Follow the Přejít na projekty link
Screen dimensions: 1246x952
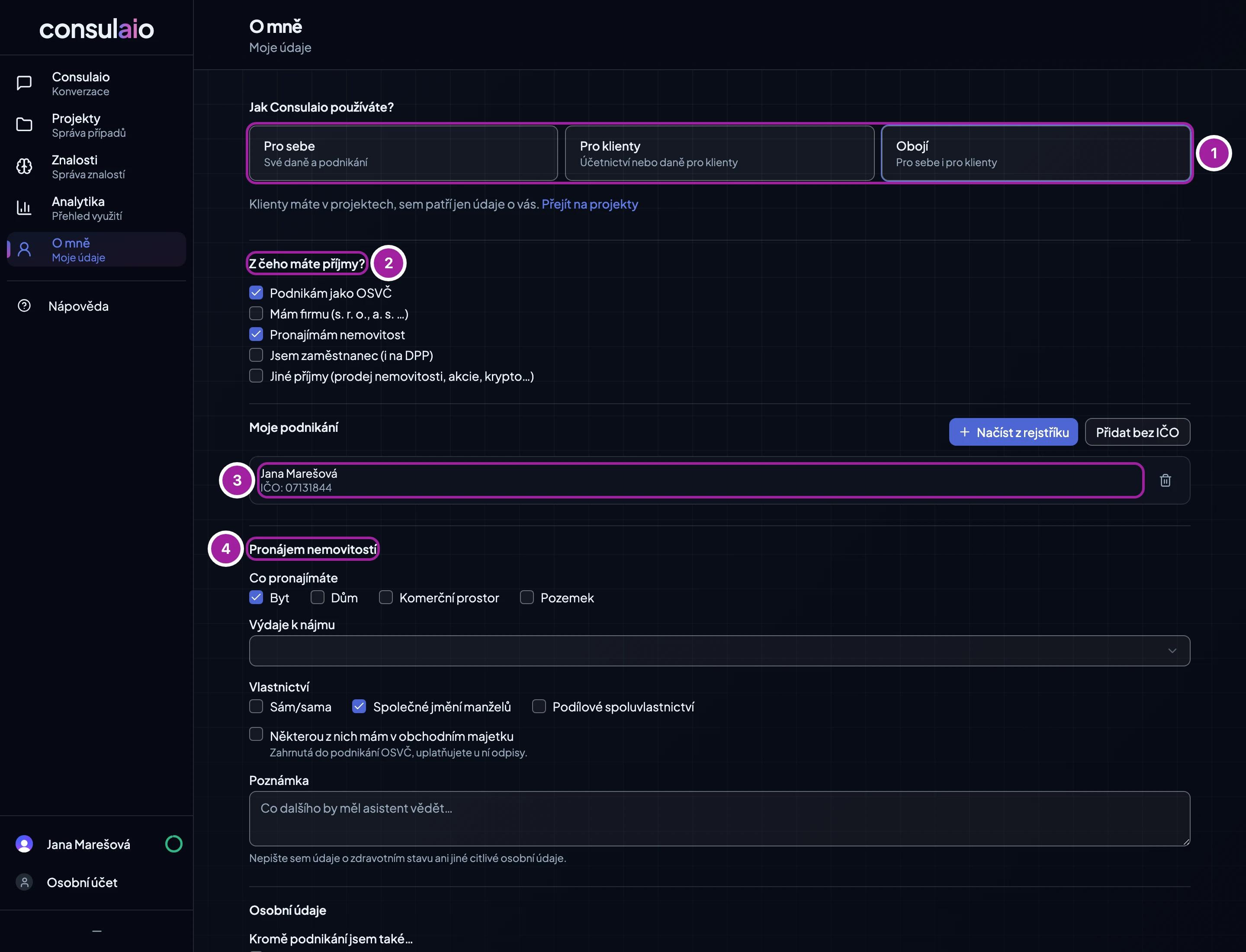[x=590, y=204]
